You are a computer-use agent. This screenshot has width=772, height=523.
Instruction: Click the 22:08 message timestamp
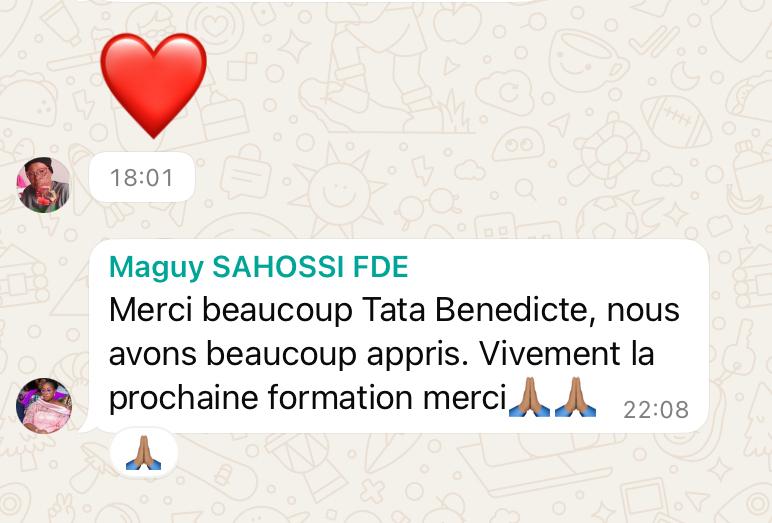point(656,410)
